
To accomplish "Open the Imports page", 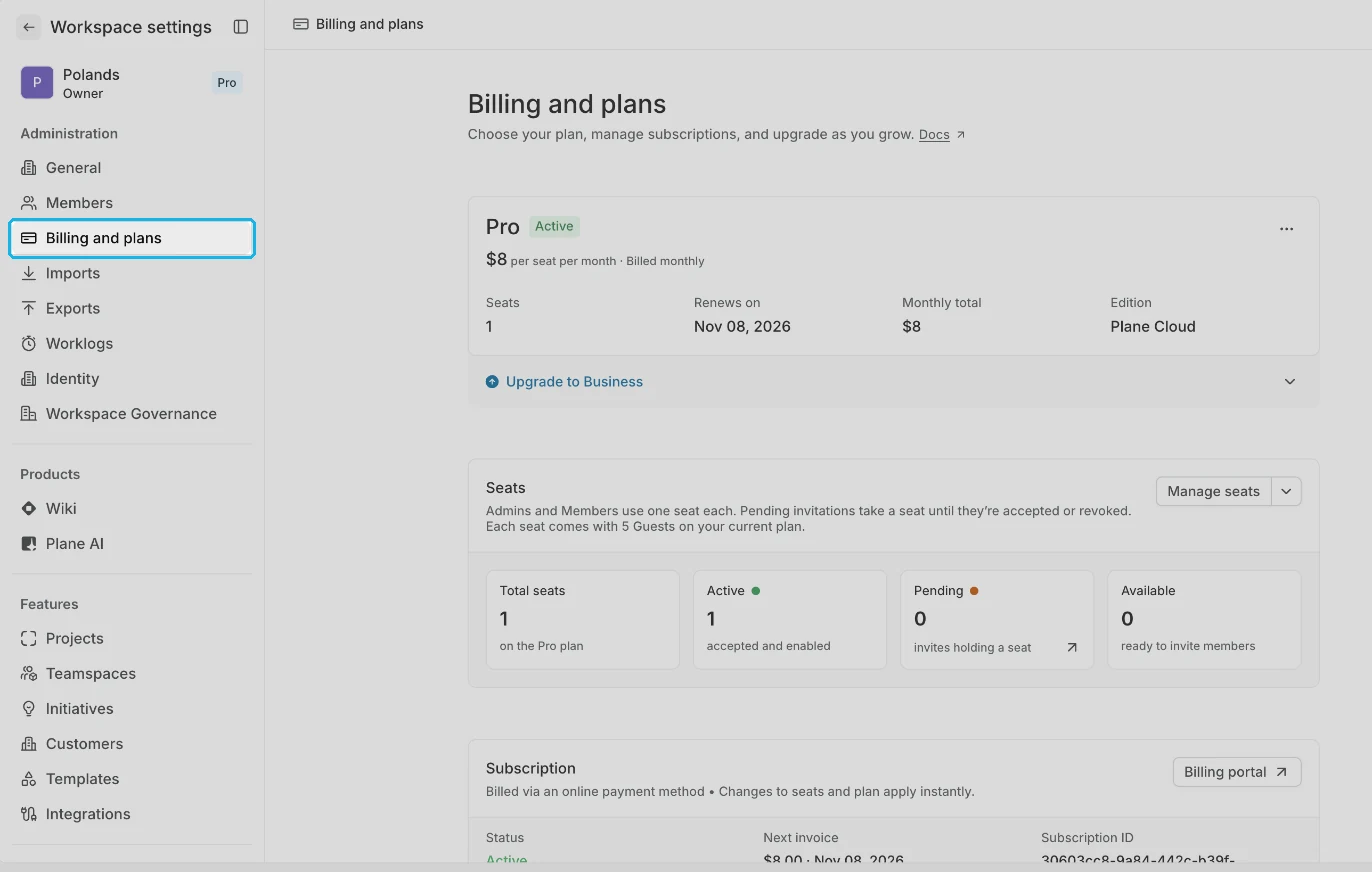I will 132,273.
